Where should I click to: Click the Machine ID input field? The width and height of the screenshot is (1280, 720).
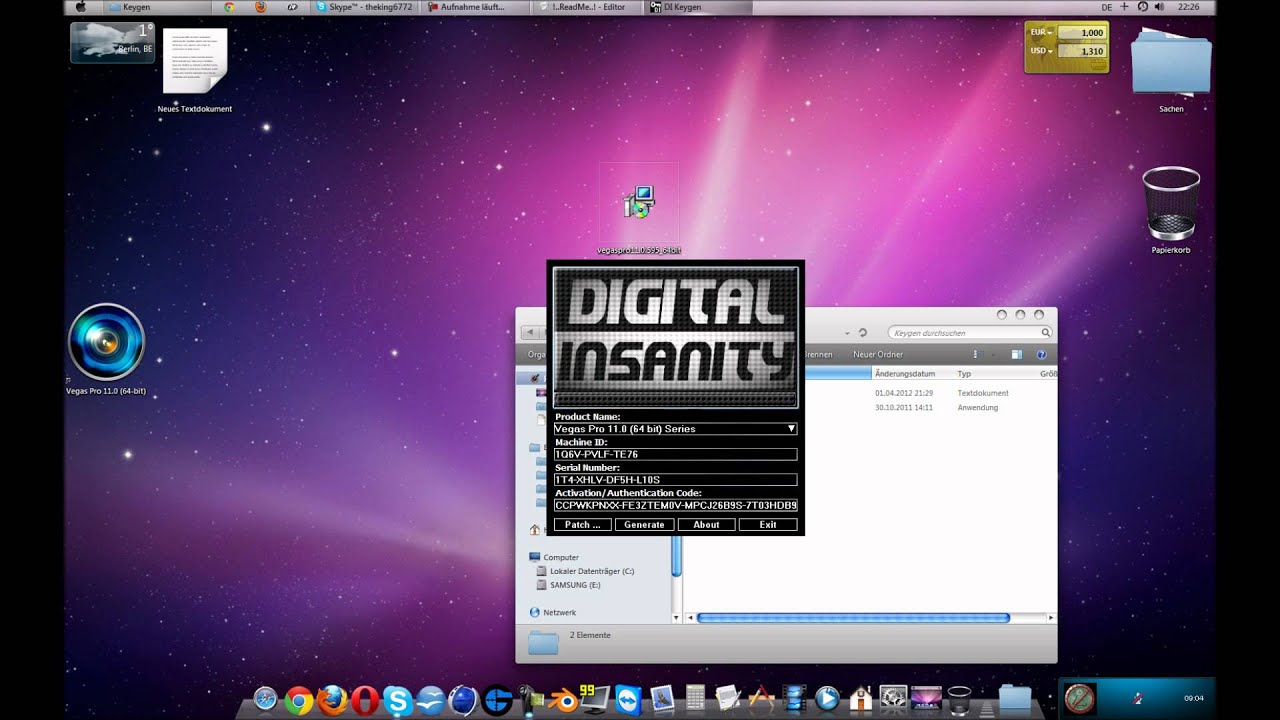coord(675,454)
